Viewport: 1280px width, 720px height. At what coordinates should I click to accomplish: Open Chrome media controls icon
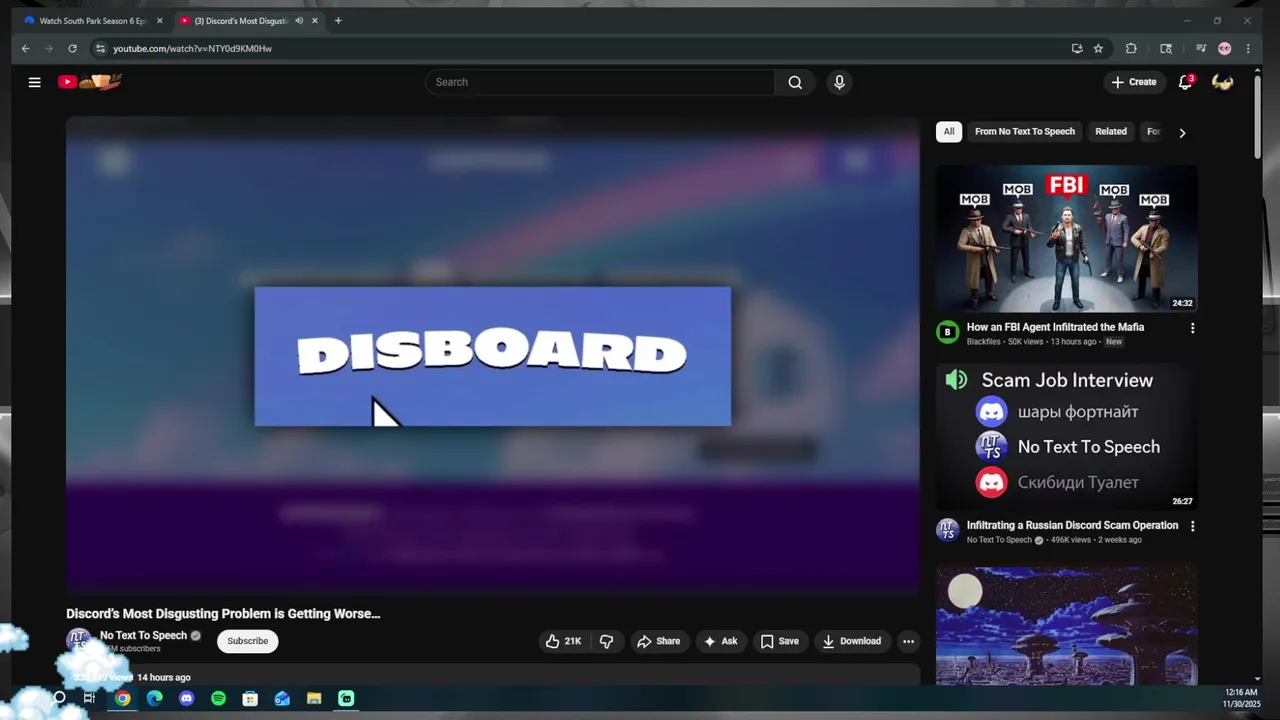pyautogui.click(x=1201, y=48)
